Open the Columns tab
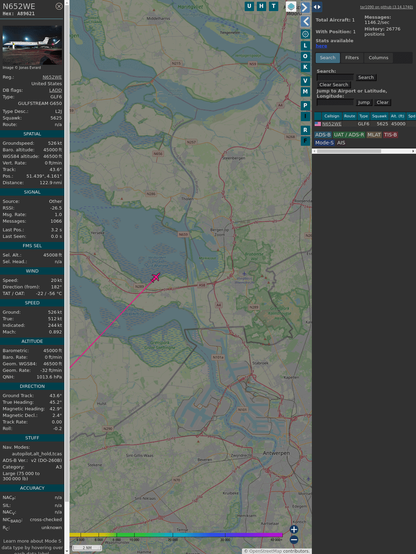This screenshot has width=416, height=554. point(378,58)
